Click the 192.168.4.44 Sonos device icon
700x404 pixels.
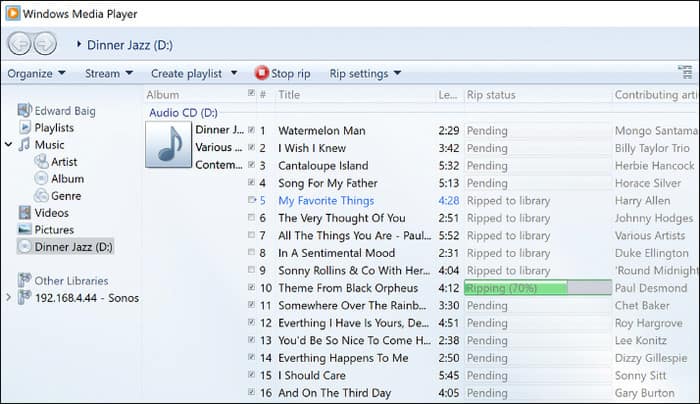tap(24, 297)
